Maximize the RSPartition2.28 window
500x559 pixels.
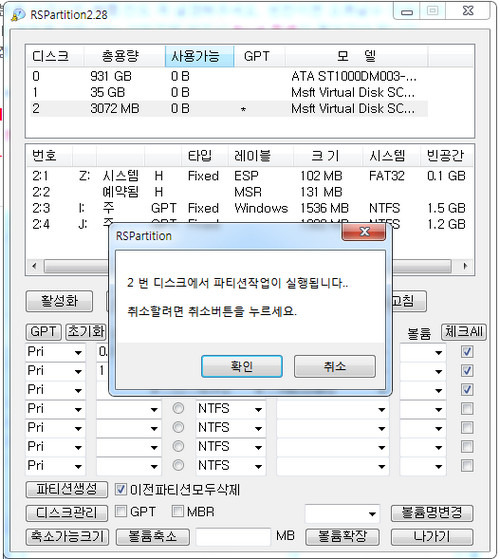pos(432,11)
